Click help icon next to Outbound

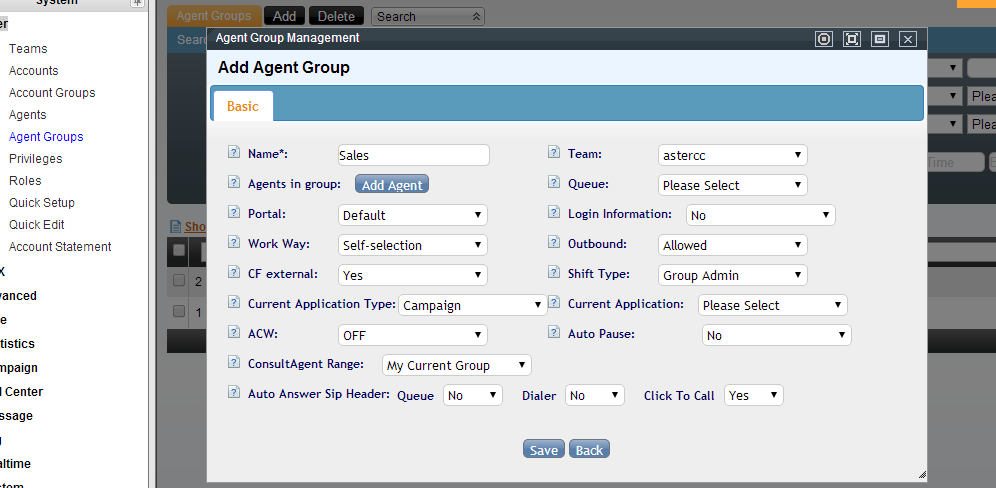point(553,243)
